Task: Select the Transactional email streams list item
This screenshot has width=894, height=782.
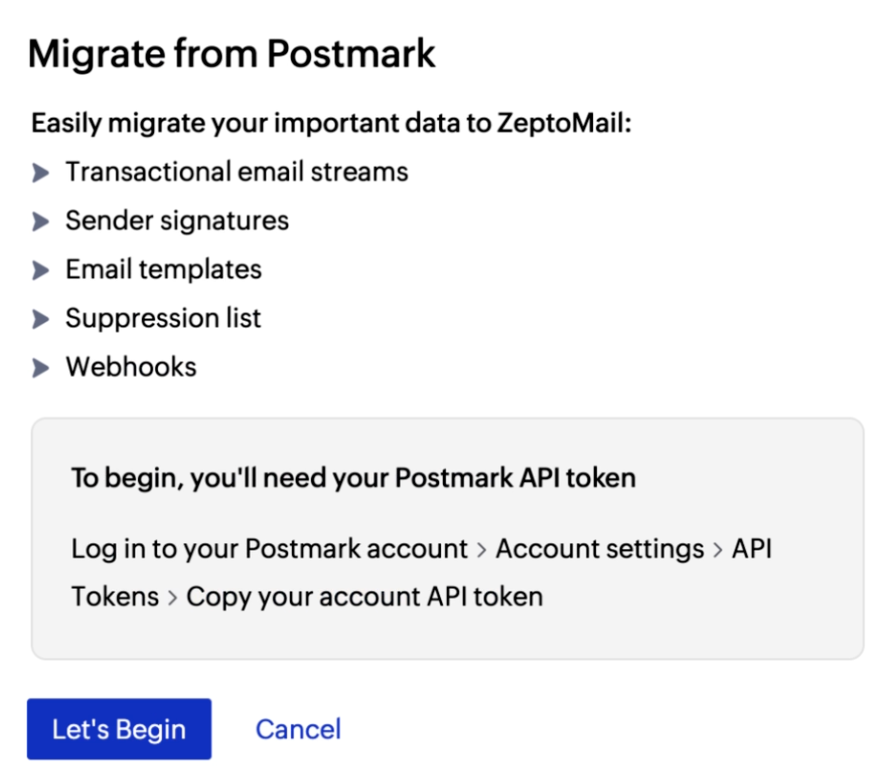Action: pos(236,172)
